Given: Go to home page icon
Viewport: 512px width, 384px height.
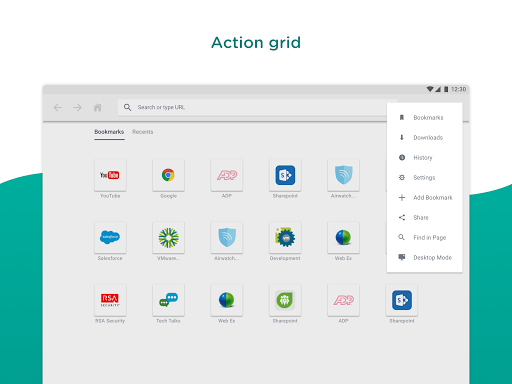Looking at the screenshot, I should tap(97, 107).
